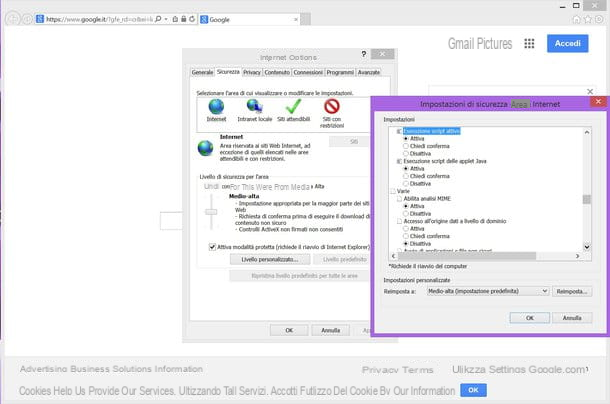
Task: Open the browser Tools gear icon
Action: [x=599, y=19]
